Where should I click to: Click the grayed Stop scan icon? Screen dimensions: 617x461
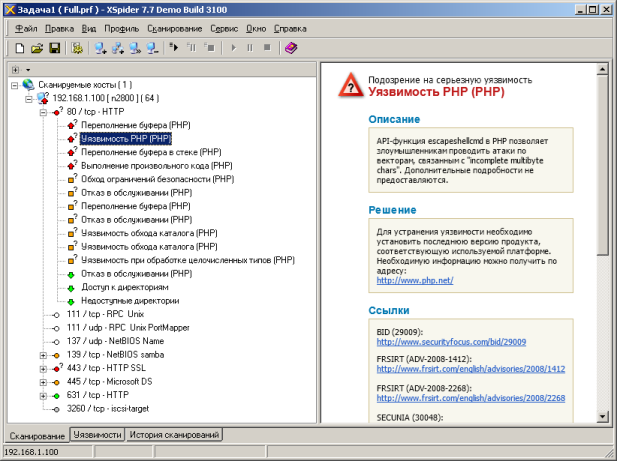click(x=267, y=48)
